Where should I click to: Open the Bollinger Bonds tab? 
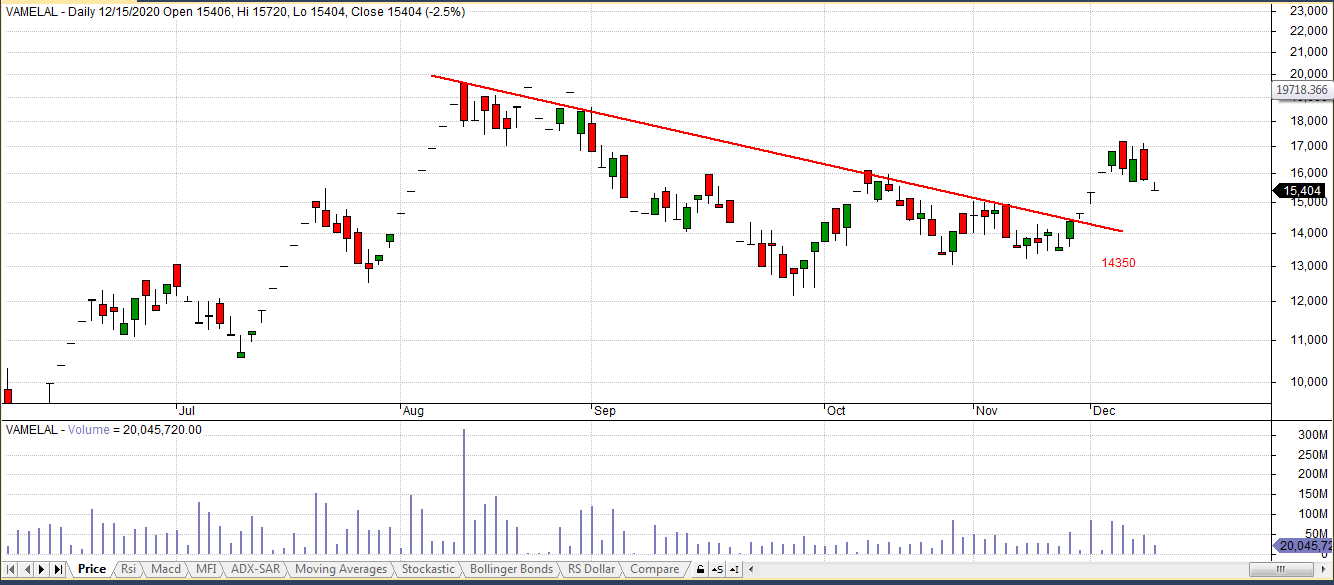click(510, 569)
